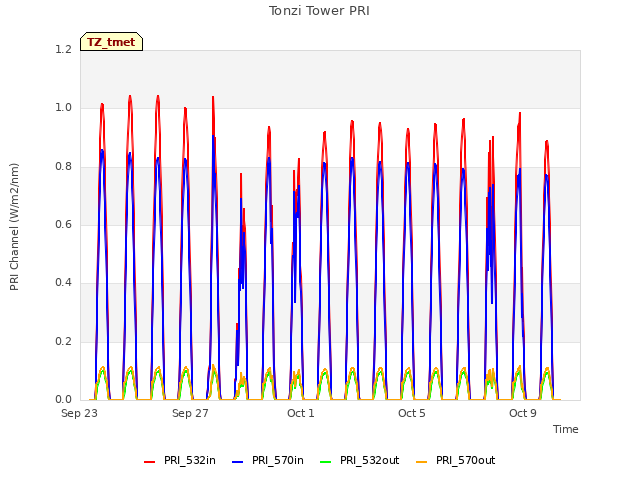Toggle the PRI_570in legend entry

tap(268, 460)
